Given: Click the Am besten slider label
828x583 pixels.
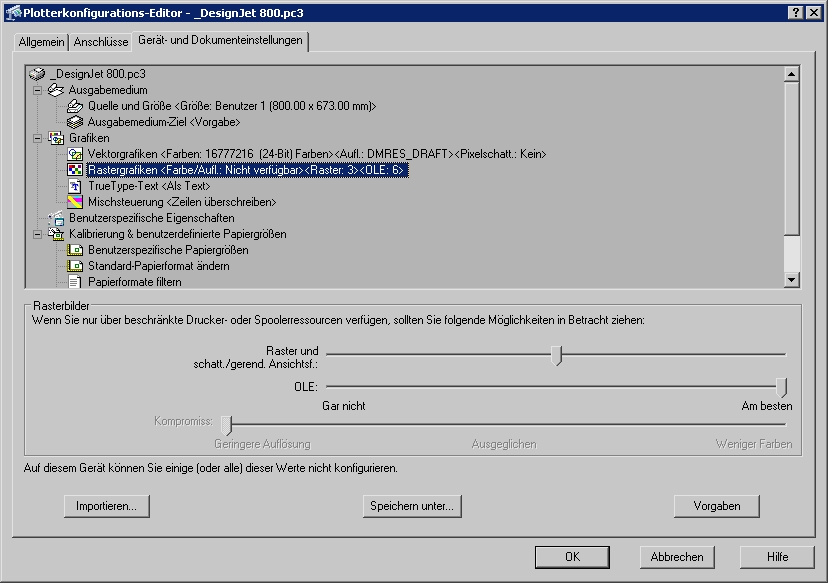Looking at the screenshot, I should [x=767, y=406].
